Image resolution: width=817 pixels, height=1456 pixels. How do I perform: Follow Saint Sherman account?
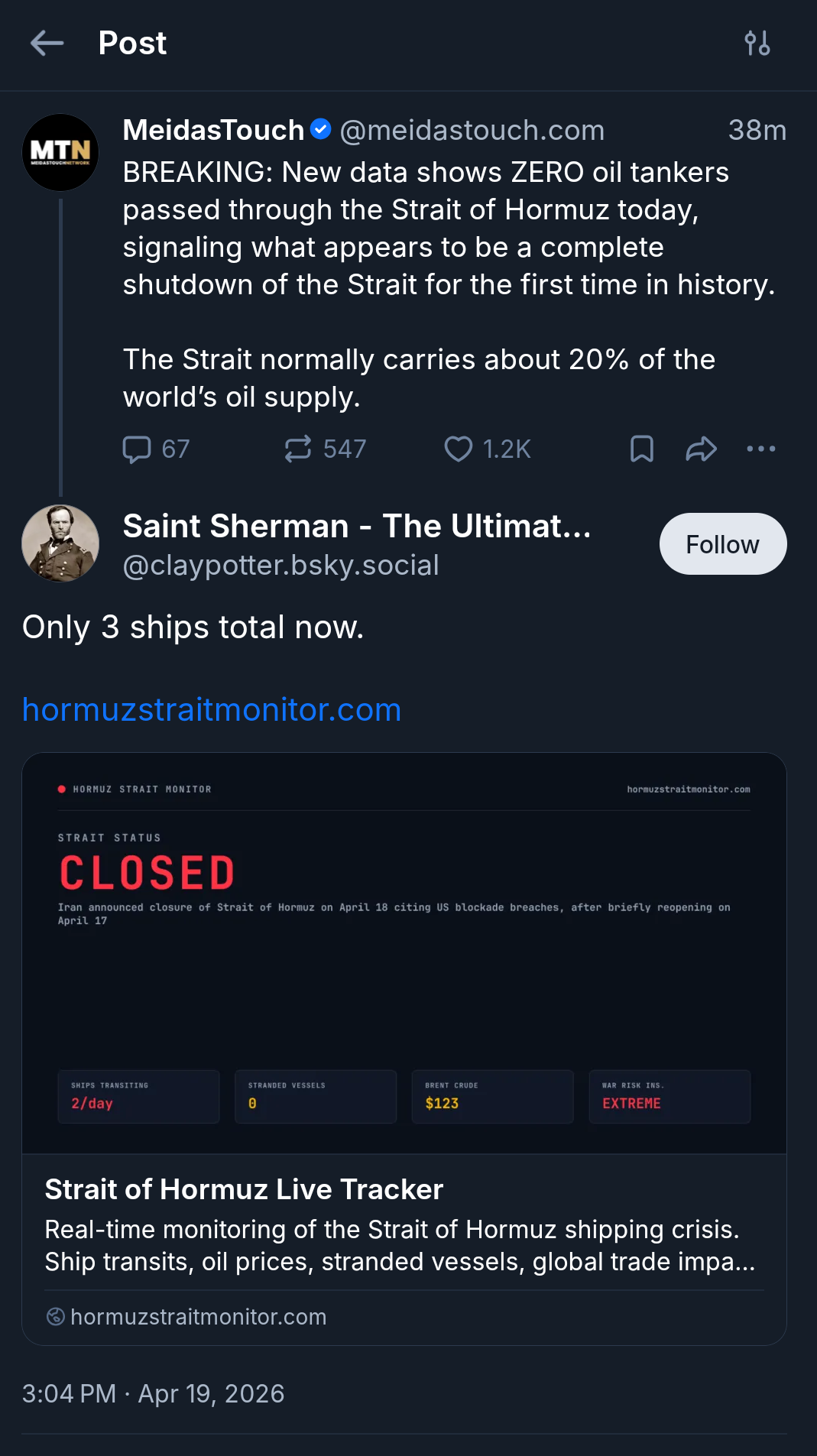pyautogui.click(x=722, y=544)
